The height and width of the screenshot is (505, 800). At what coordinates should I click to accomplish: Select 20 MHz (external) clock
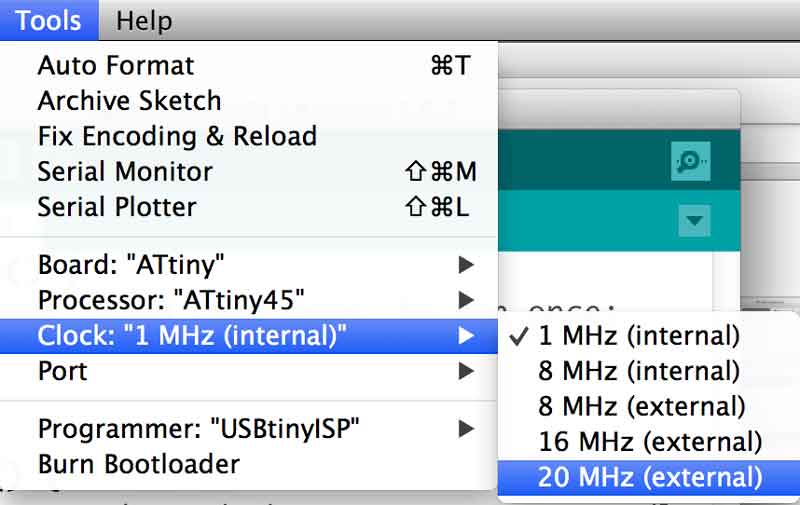[x=648, y=477]
